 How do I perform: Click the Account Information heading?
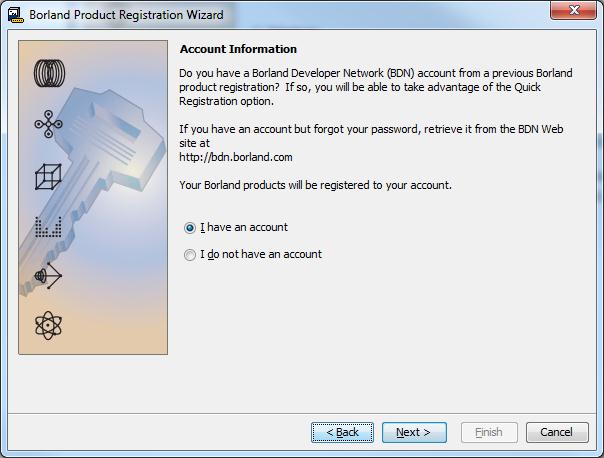click(238, 49)
